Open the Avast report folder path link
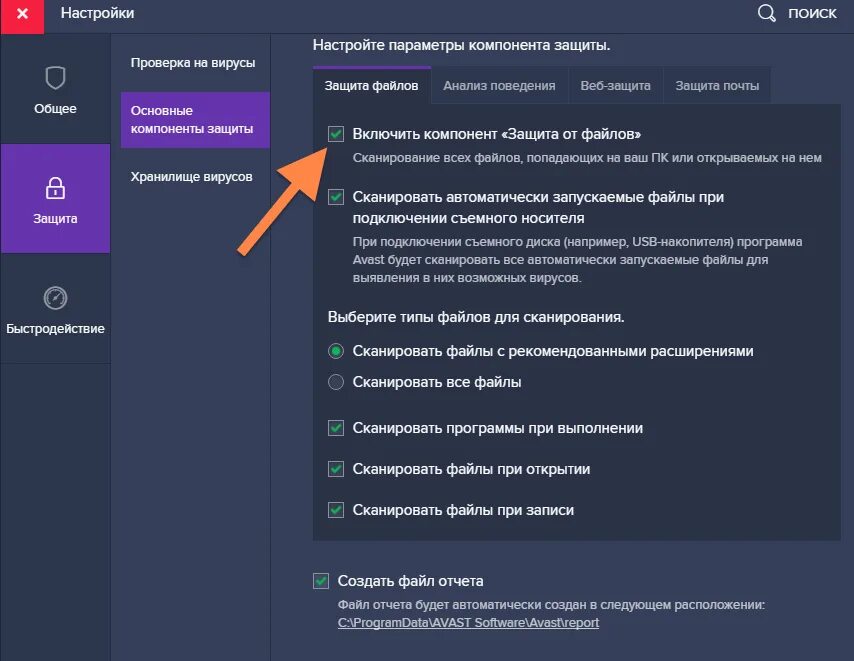 468,623
